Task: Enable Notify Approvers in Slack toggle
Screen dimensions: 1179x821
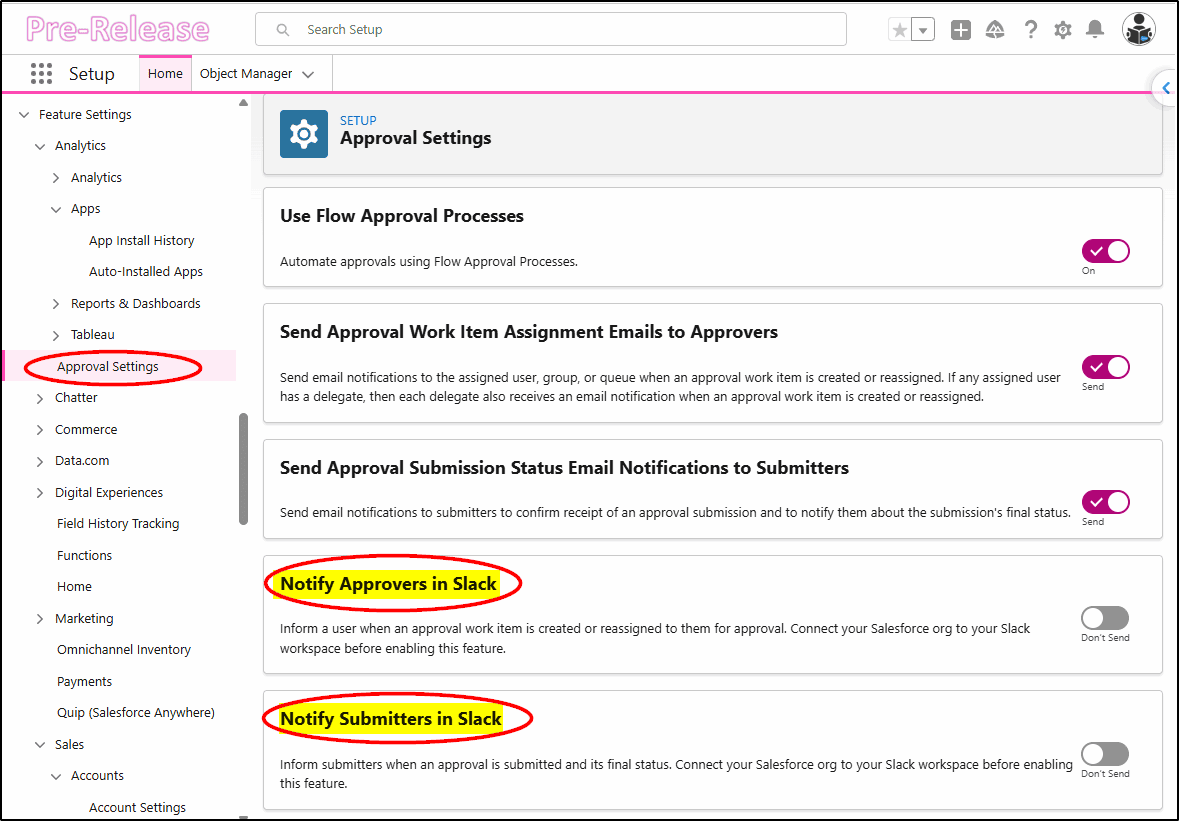Action: [x=1105, y=618]
